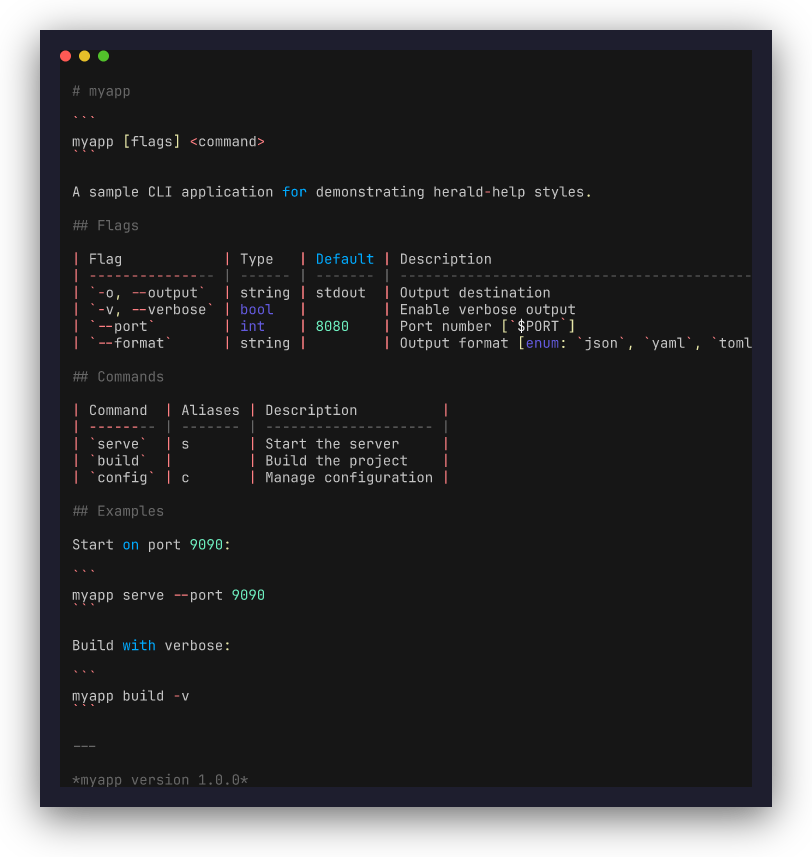The height and width of the screenshot is (857, 812).
Task: Click the red close window button
Action: [x=66, y=56]
